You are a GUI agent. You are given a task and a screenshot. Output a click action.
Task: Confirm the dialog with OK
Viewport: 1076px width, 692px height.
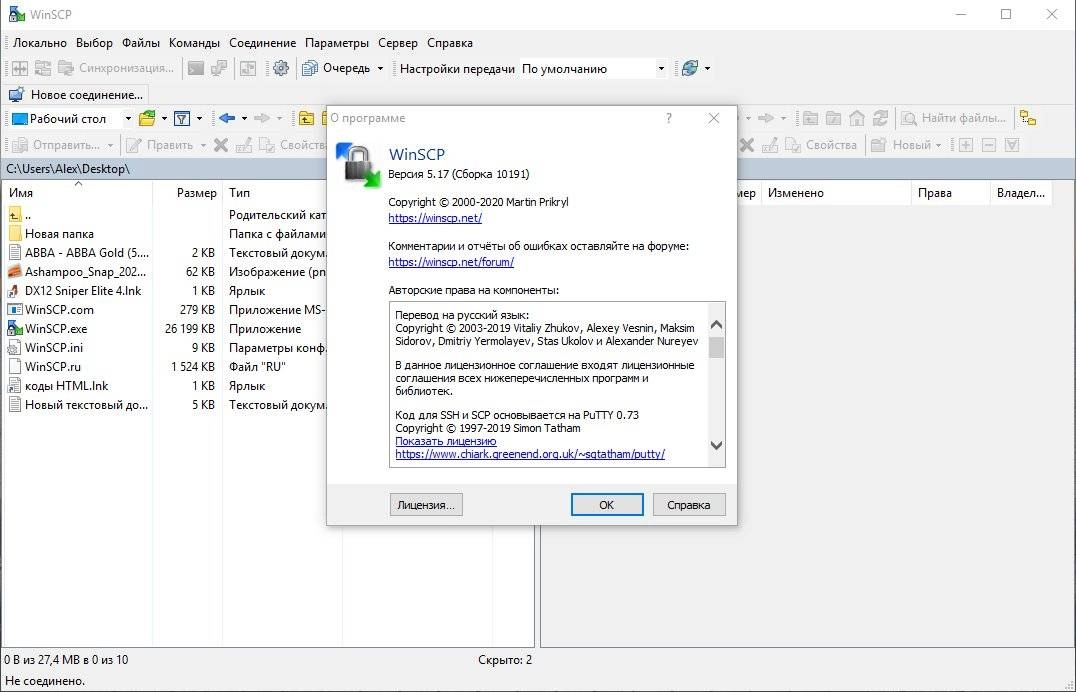607,505
